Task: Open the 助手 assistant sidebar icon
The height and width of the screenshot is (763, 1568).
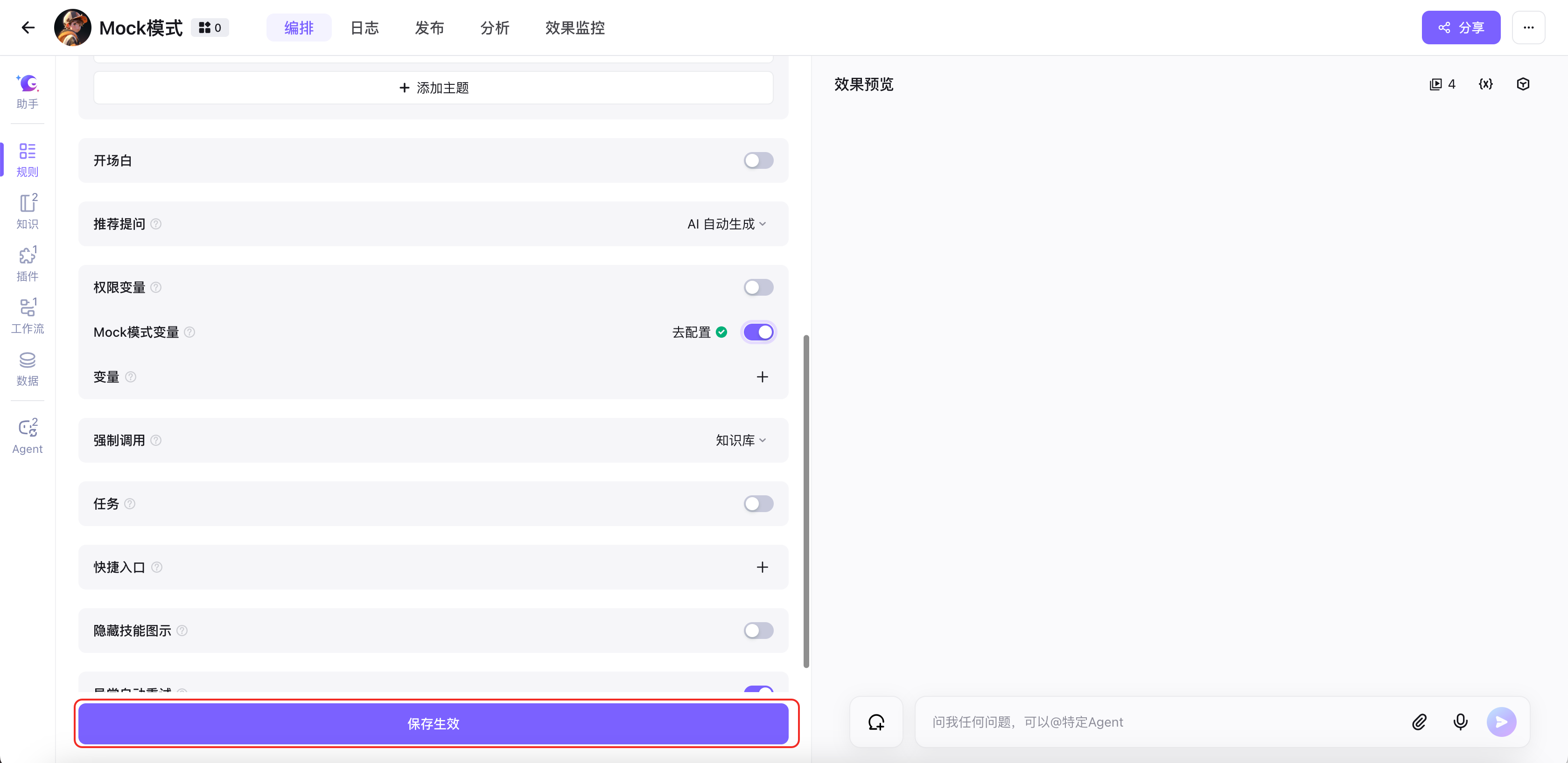Action: coord(28,91)
